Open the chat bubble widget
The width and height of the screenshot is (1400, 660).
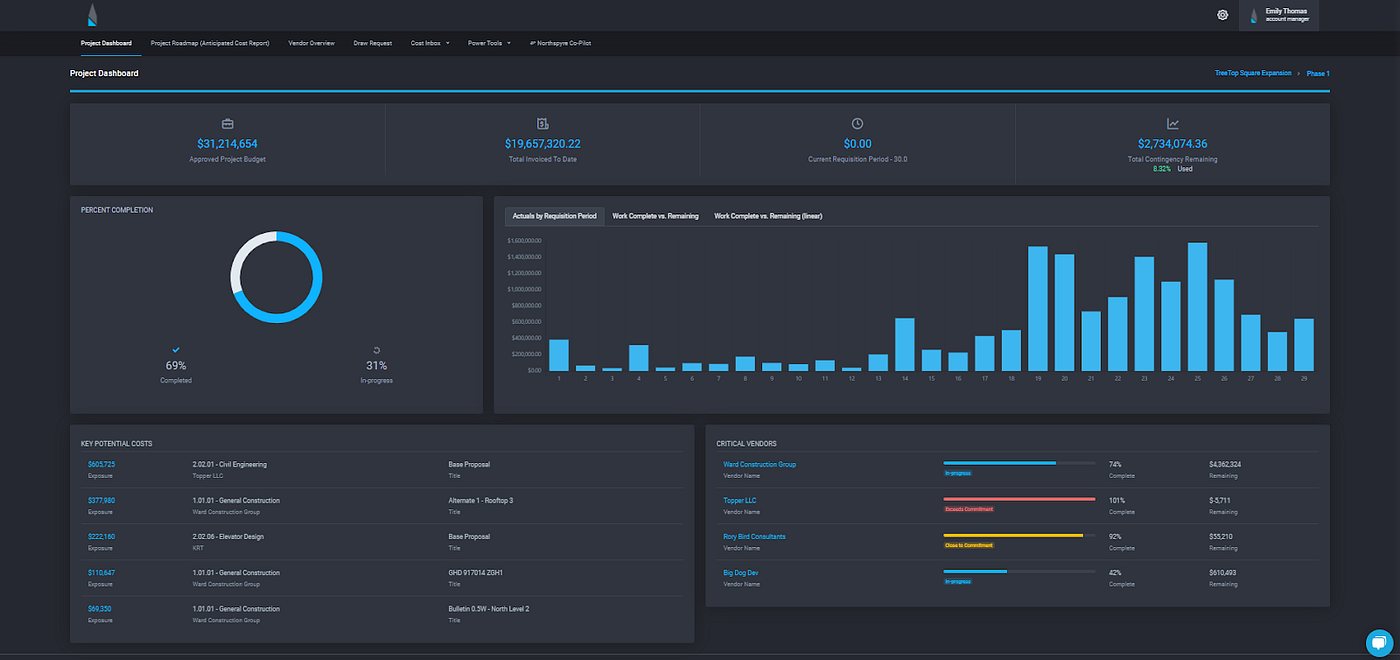1378,642
